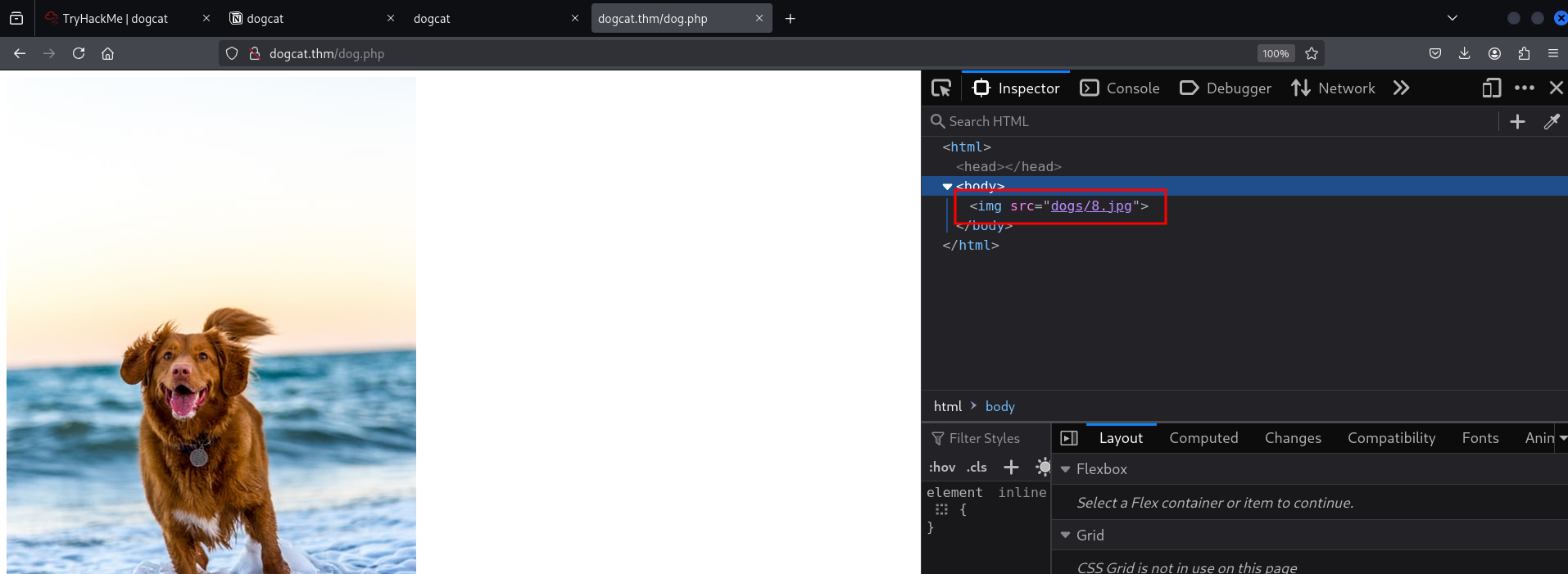
Task: Toggle responsive design mode icon
Action: (x=1491, y=88)
